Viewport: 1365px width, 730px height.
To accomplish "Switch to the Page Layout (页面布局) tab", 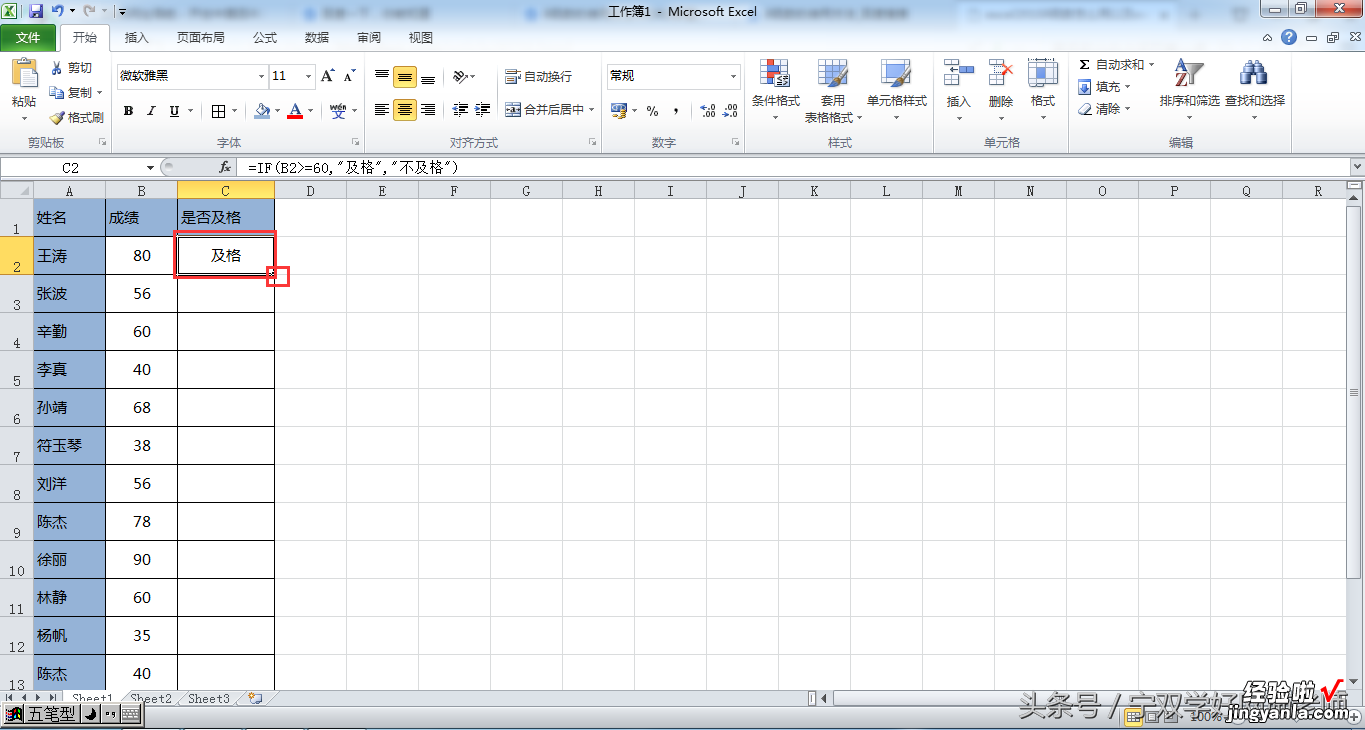I will 200,38.
